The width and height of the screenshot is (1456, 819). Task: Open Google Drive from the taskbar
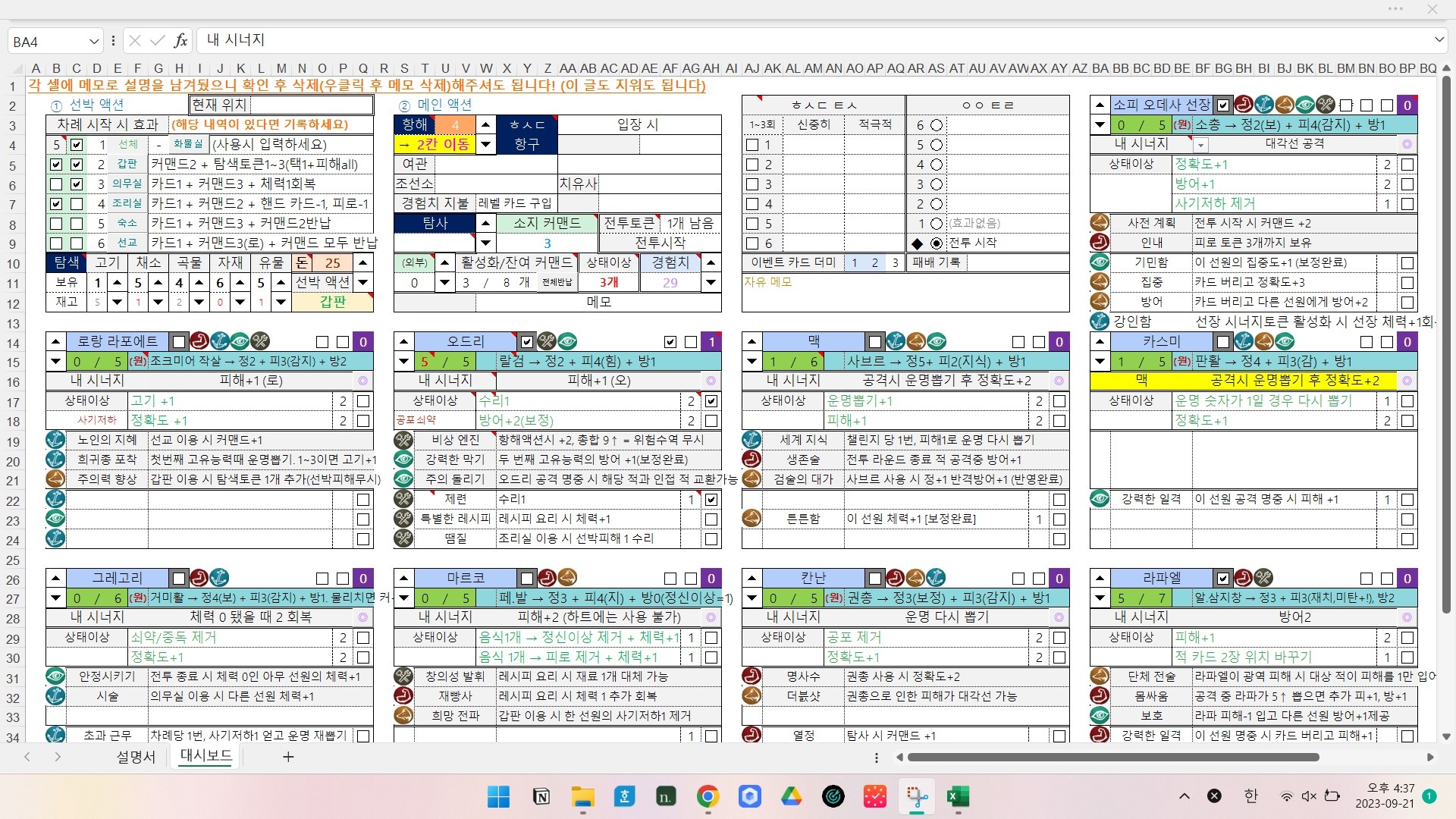[x=791, y=796]
